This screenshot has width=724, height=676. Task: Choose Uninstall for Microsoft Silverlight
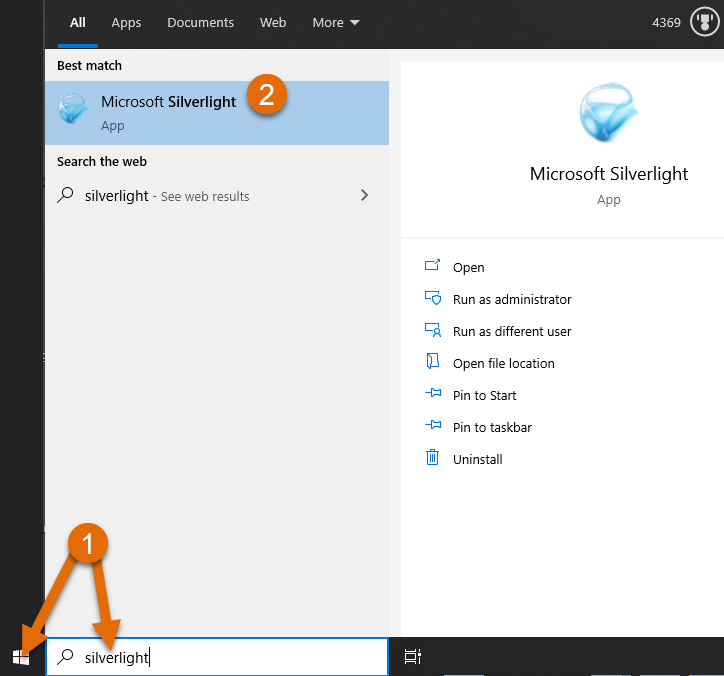point(477,459)
